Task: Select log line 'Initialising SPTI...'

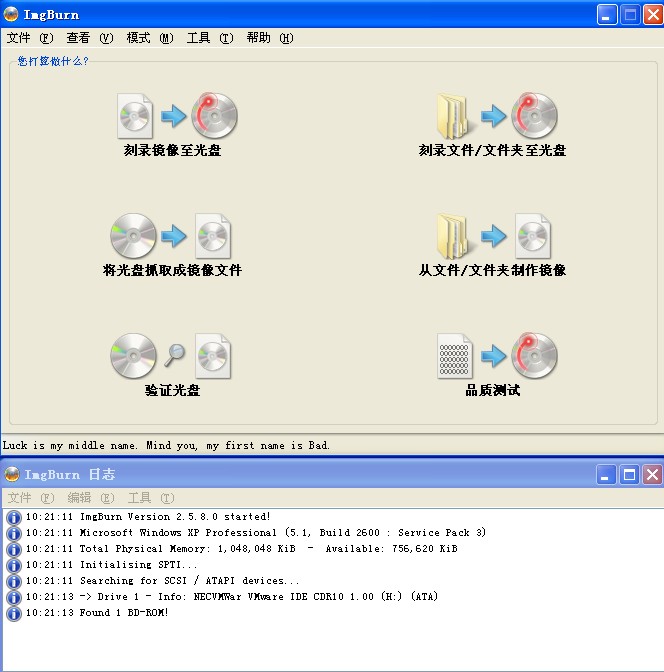Action: (111, 565)
